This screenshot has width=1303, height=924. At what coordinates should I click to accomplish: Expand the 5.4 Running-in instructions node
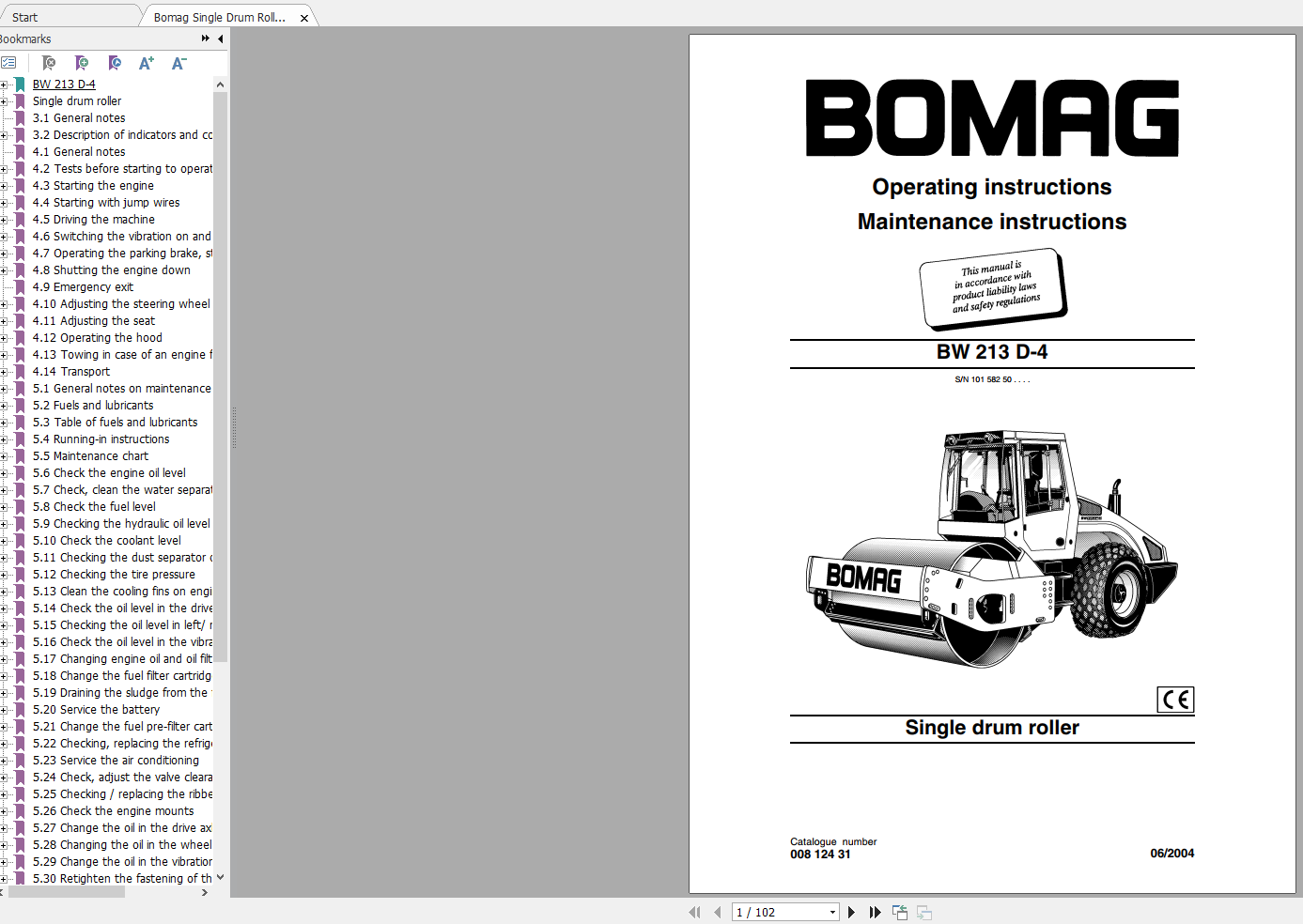[4, 439]
